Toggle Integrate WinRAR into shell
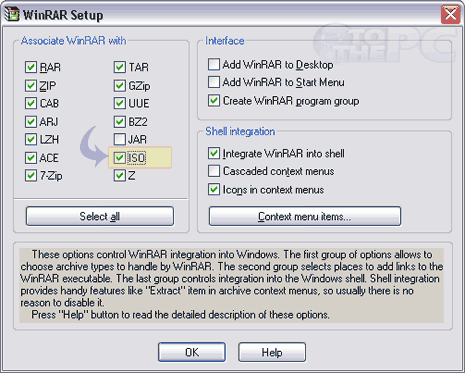 [214, 153]
